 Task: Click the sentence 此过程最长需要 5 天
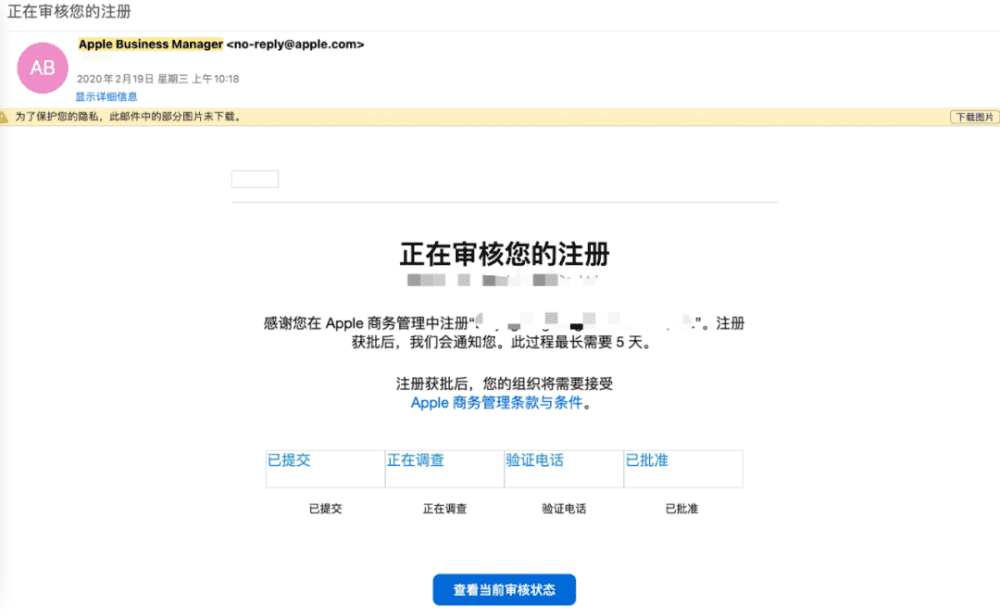[x=582, y=342]
